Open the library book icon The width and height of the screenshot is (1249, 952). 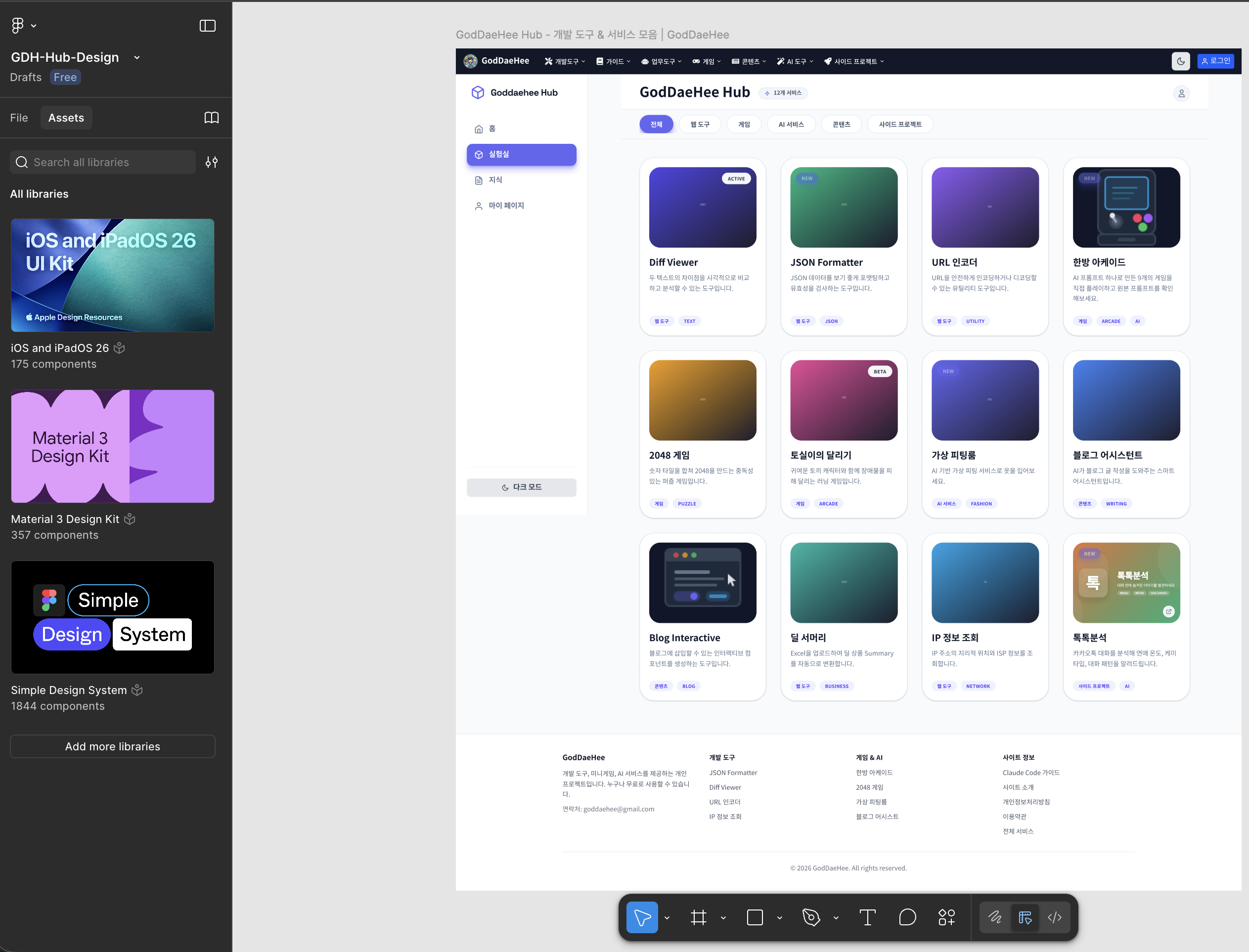click(x=211, y=118)
